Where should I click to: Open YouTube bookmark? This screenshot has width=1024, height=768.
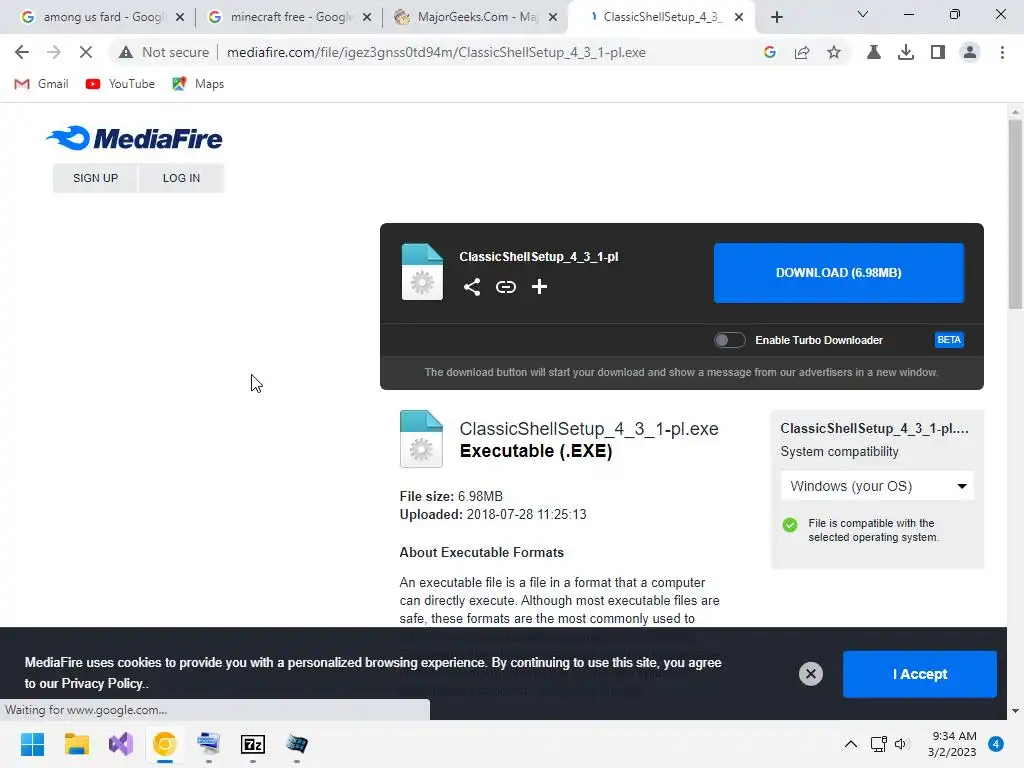(120, 84)
